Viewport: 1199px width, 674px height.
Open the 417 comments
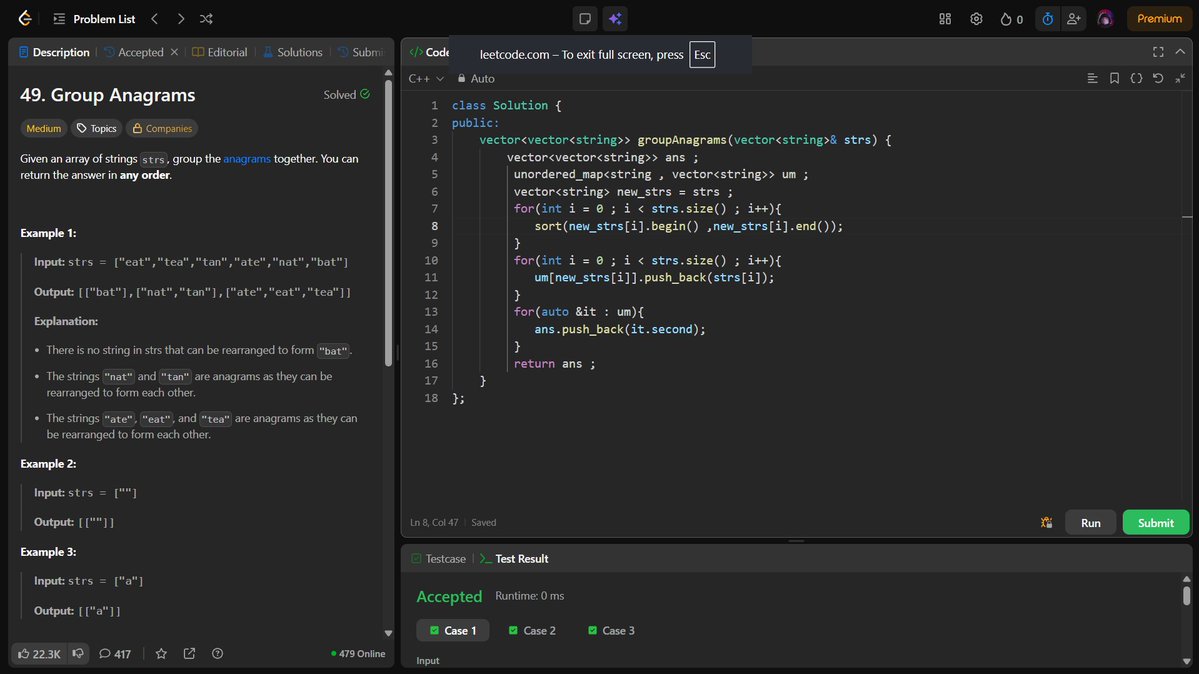point(115,654)
